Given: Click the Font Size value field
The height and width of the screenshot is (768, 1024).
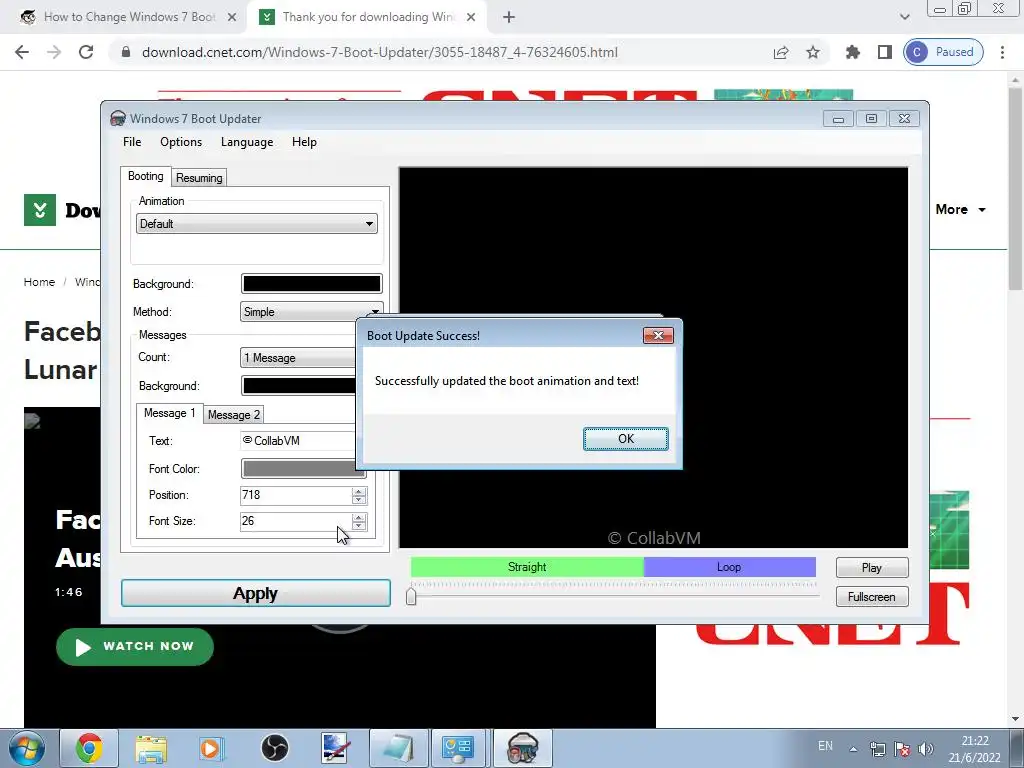Looking at the screenshot, I should coord(296,521).
